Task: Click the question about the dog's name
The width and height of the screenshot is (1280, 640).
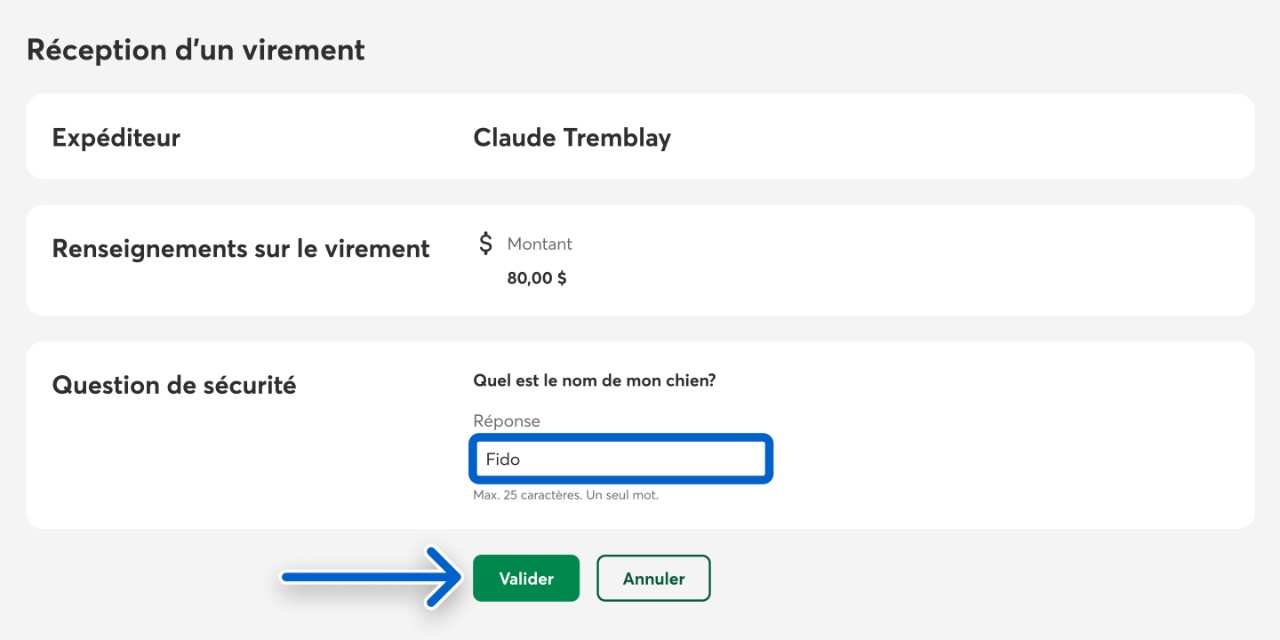Action: click(594, 380)
